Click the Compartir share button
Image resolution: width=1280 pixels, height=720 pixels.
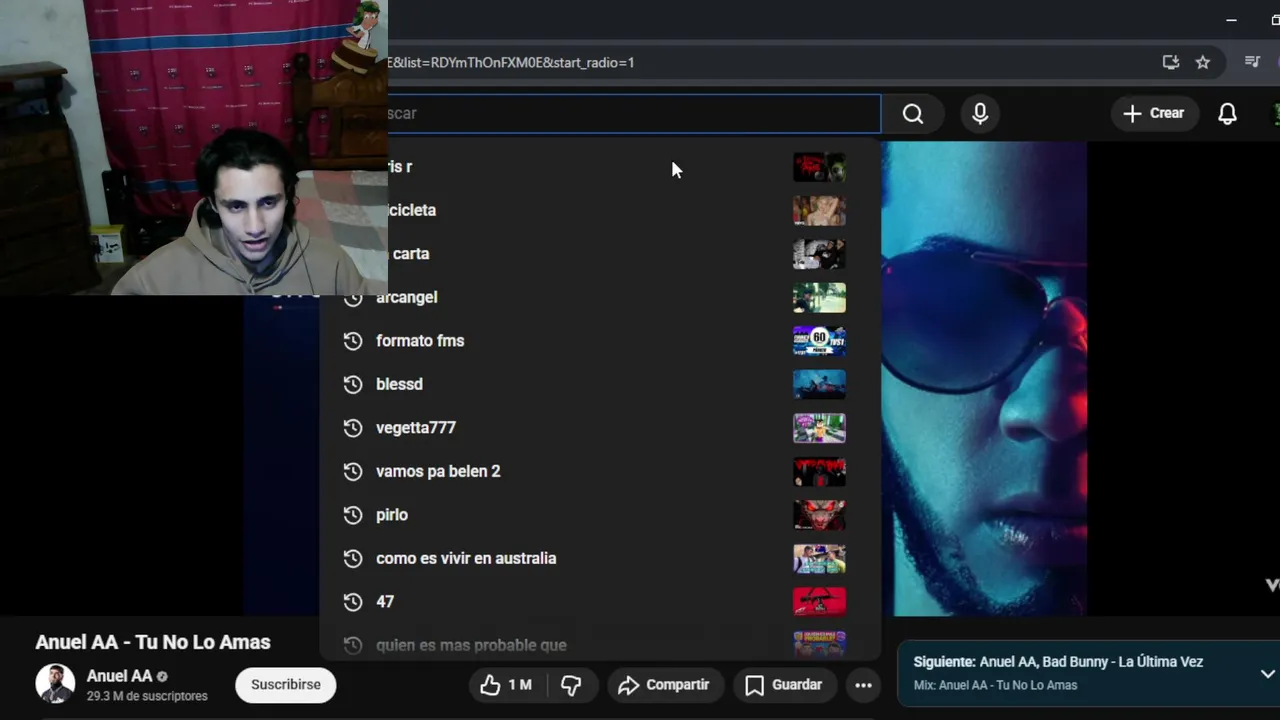pyautogui.click(x=664, y=685)
